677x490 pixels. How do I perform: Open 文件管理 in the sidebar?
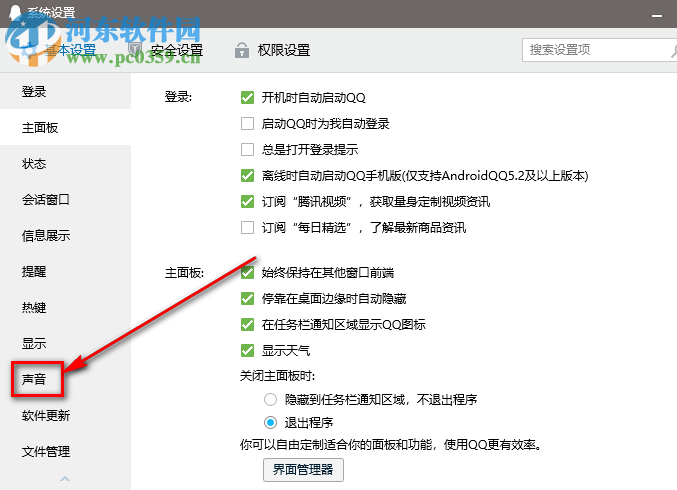[x=65, y=452]
